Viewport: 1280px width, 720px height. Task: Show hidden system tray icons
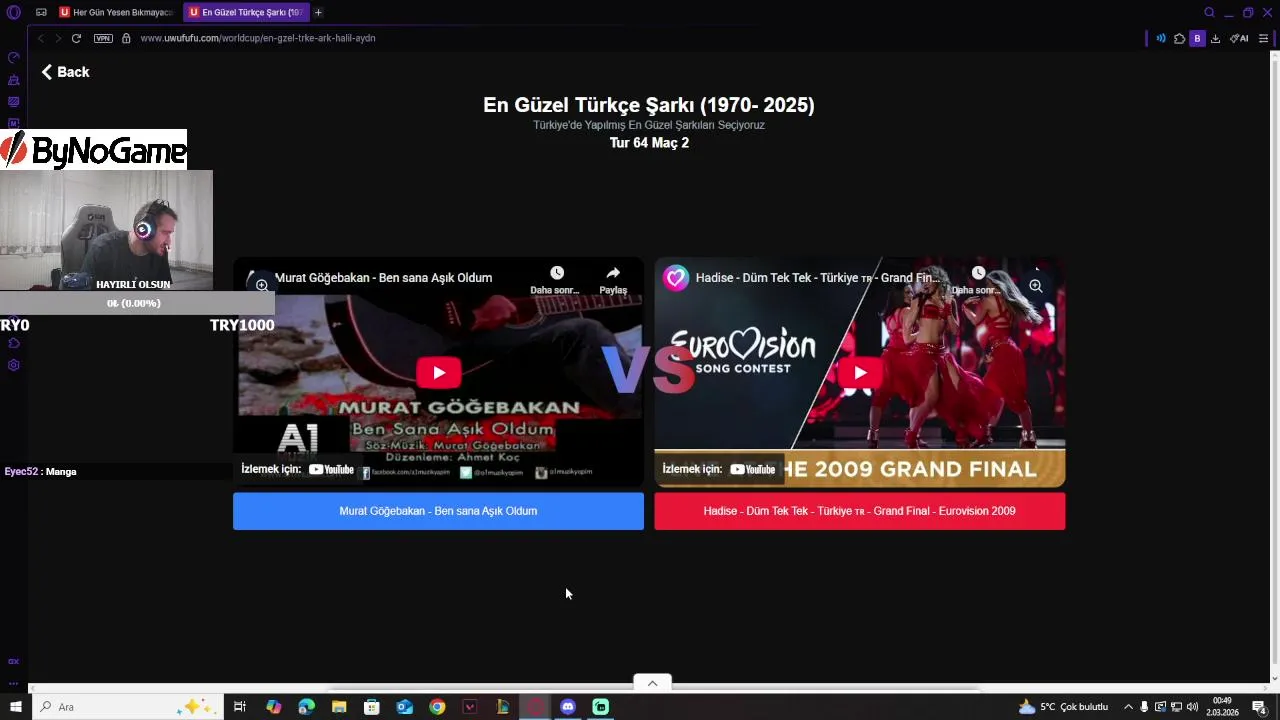point(1129,707)
